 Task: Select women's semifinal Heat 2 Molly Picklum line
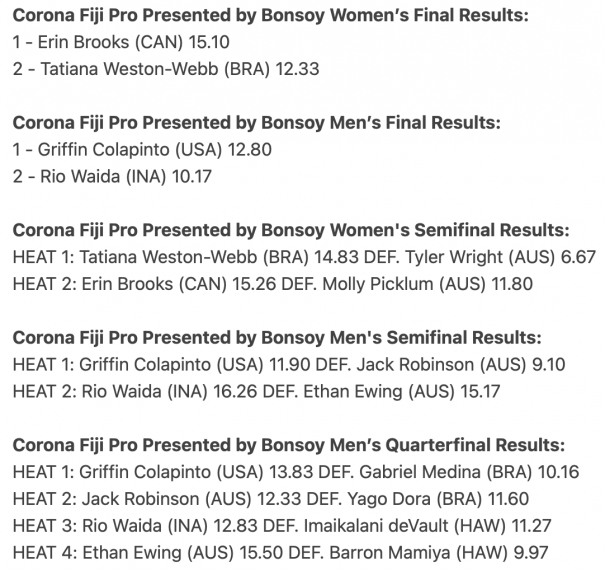click(x=273, y=284)
